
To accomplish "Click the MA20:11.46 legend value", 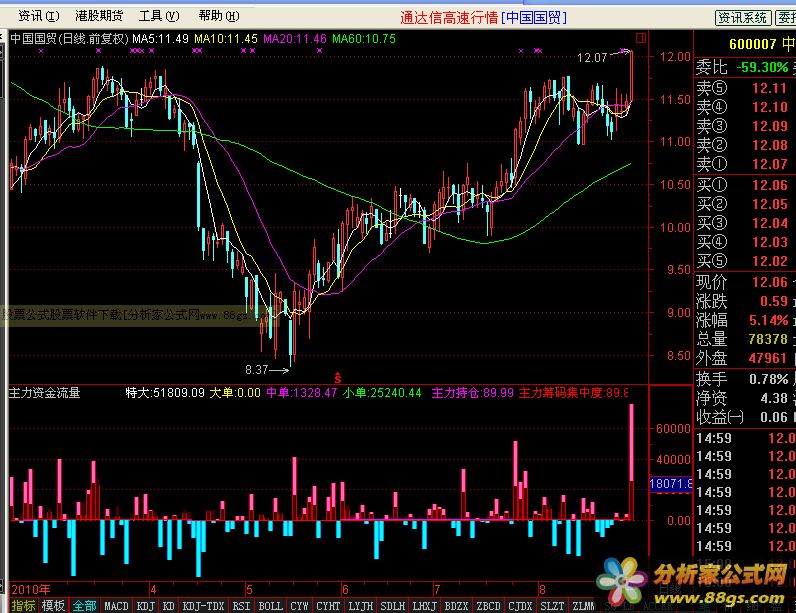I will [295, 39].
